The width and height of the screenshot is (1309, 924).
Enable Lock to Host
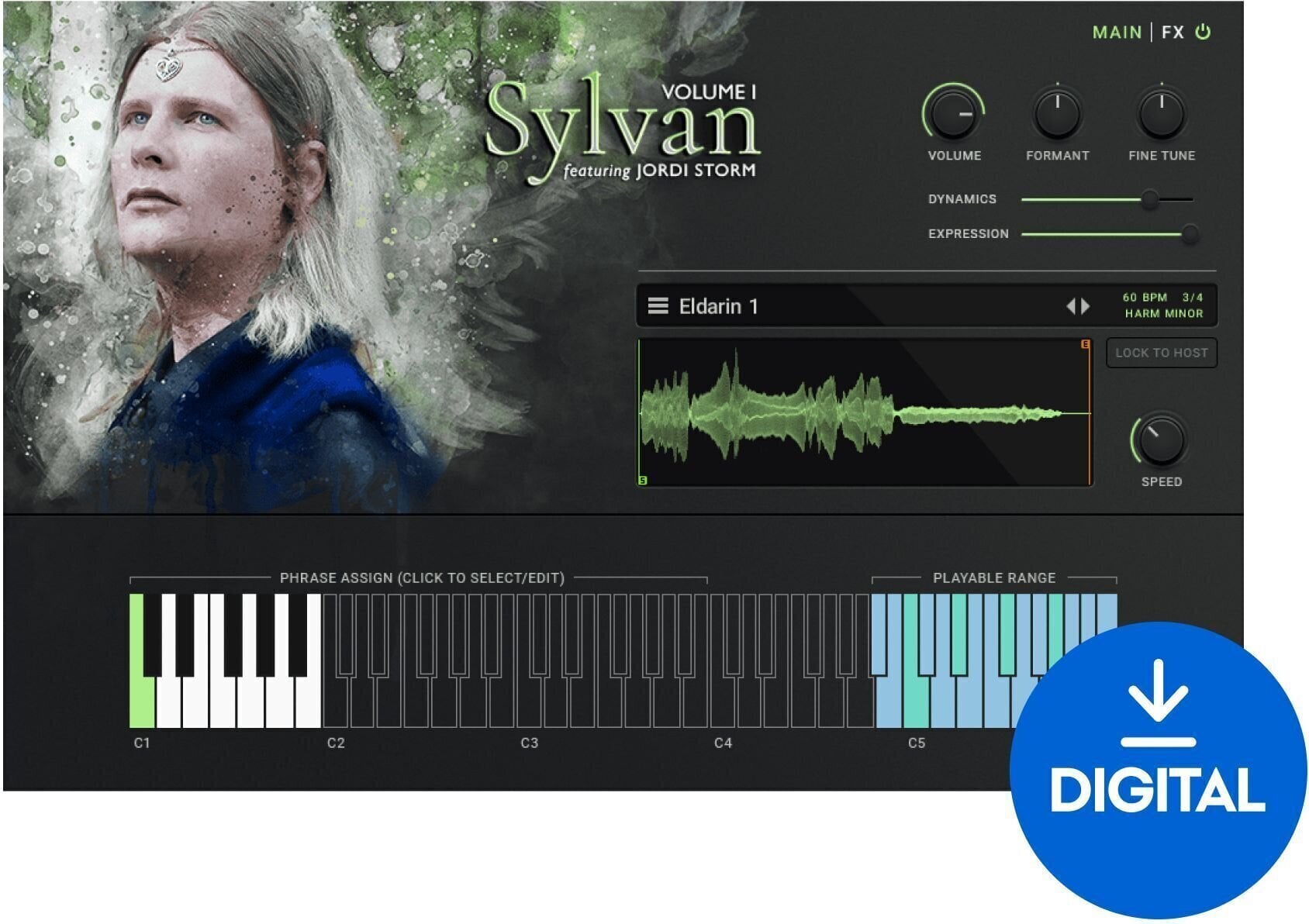(x=1162, y=353)
